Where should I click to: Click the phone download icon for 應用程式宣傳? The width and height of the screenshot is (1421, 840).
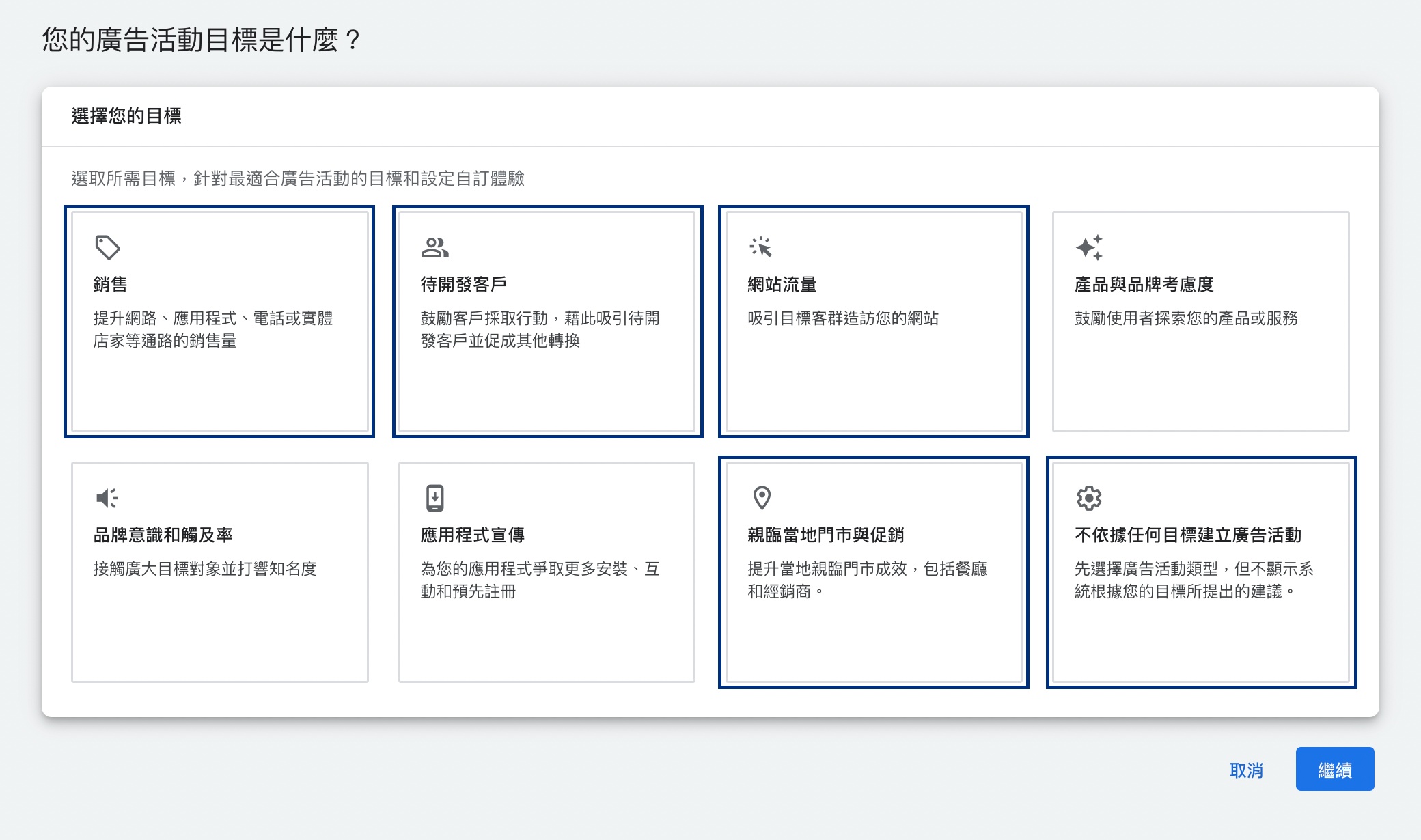tap(434, 498)
